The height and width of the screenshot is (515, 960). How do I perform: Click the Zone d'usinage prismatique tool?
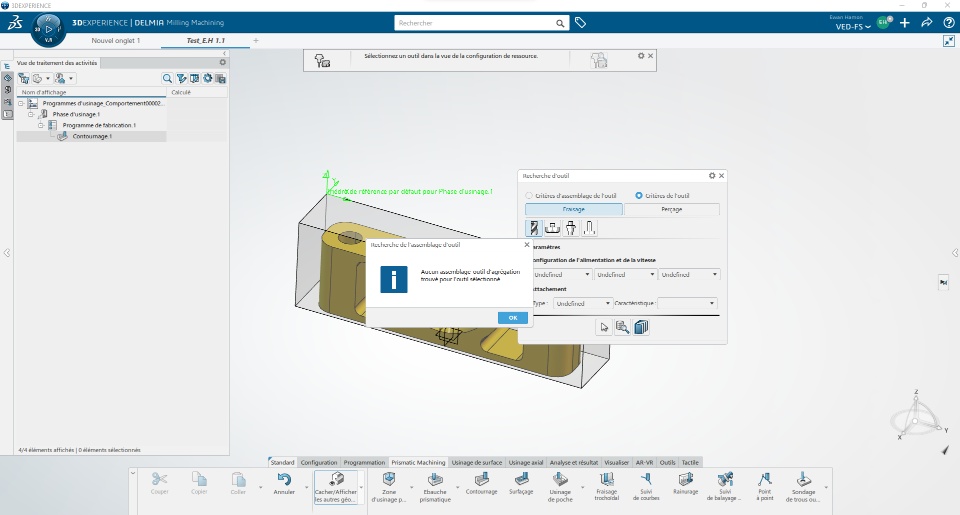(x=389, y=487)
